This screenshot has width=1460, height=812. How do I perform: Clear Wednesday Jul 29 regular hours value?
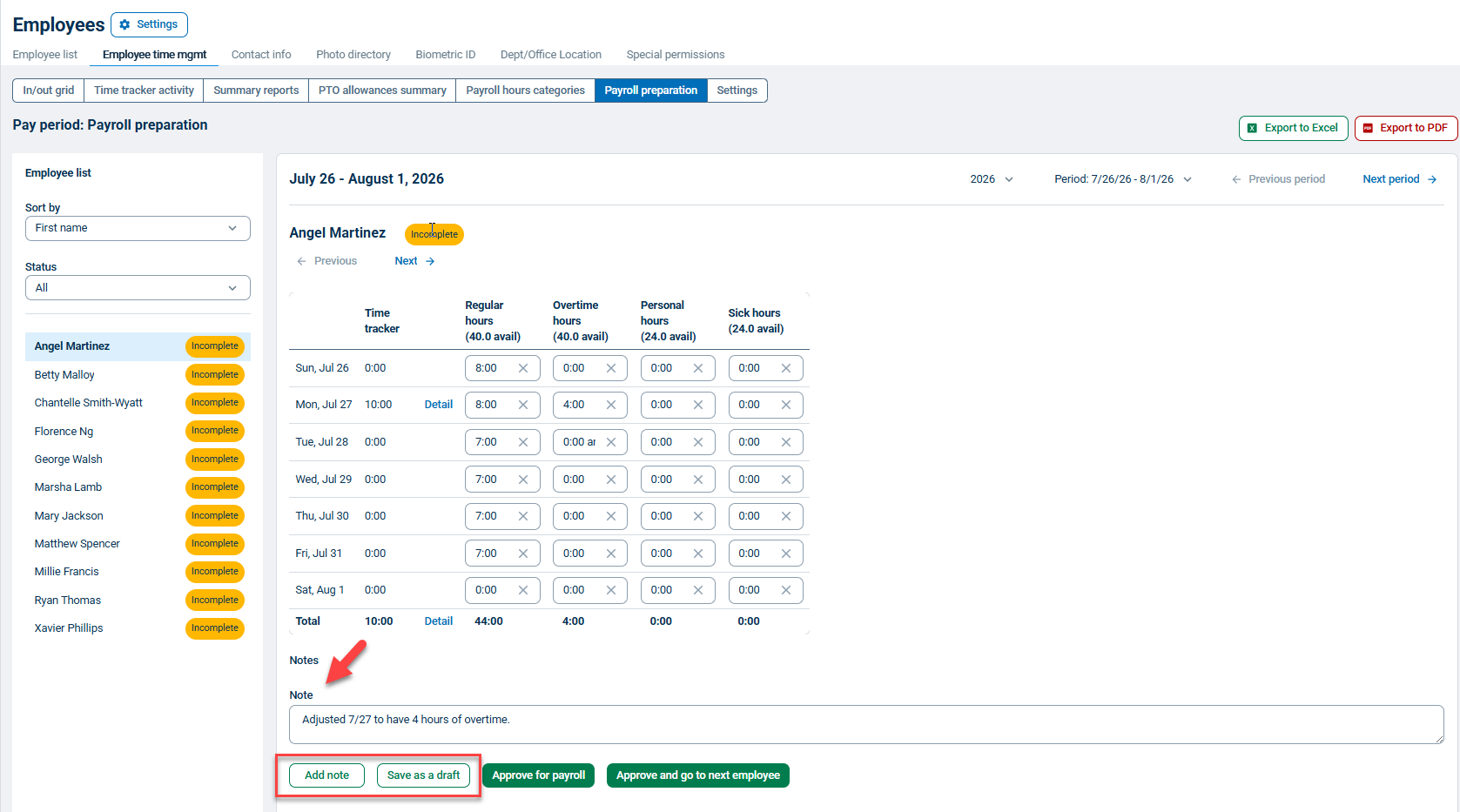523,480
